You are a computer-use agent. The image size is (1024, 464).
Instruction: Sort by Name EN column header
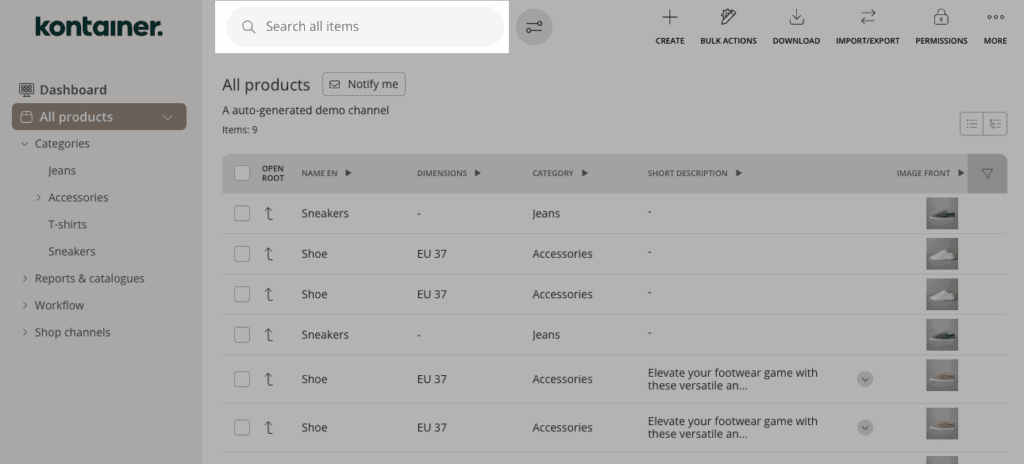[326, 173]
